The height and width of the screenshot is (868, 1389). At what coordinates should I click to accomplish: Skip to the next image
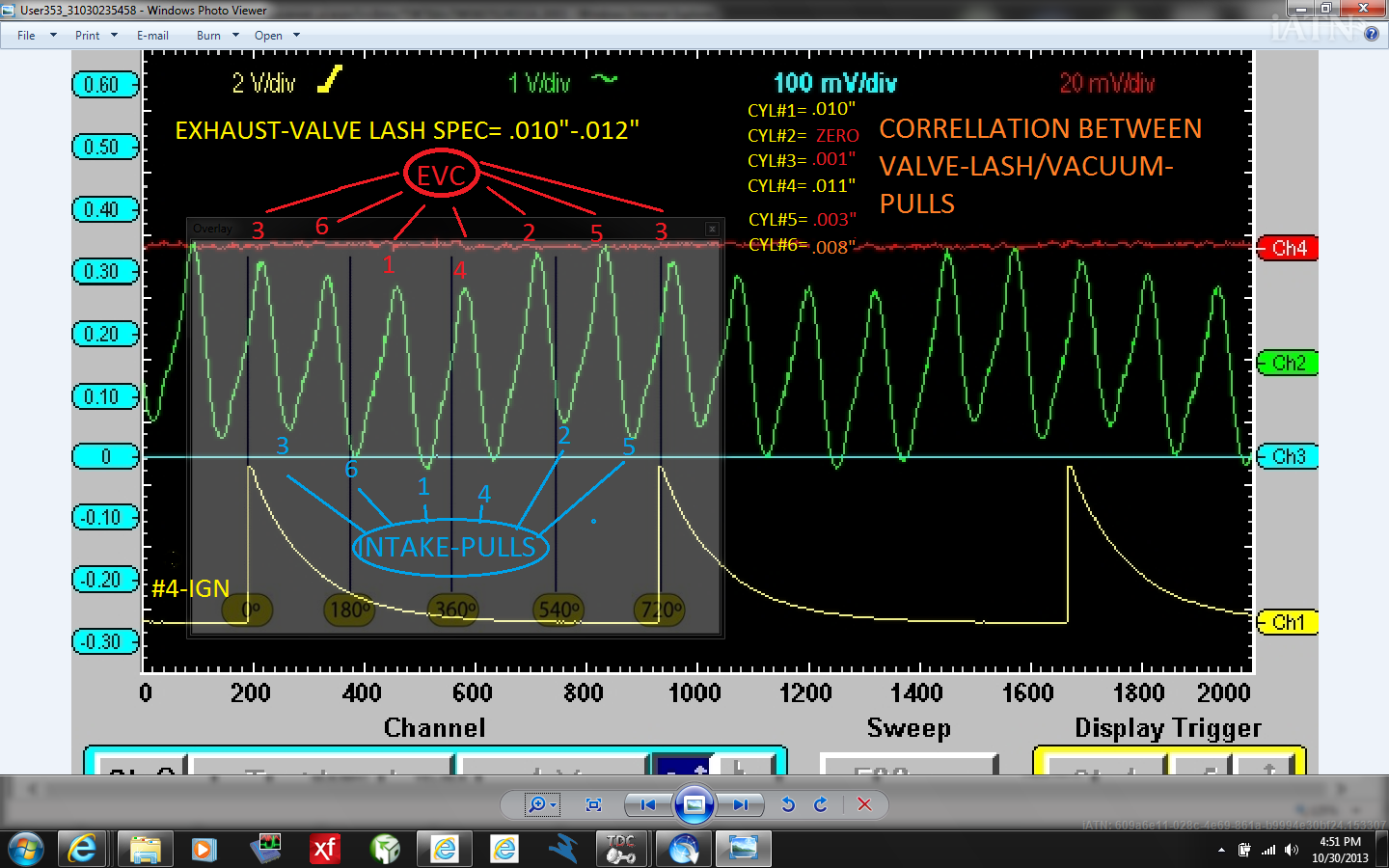click(x=740, y=804)
